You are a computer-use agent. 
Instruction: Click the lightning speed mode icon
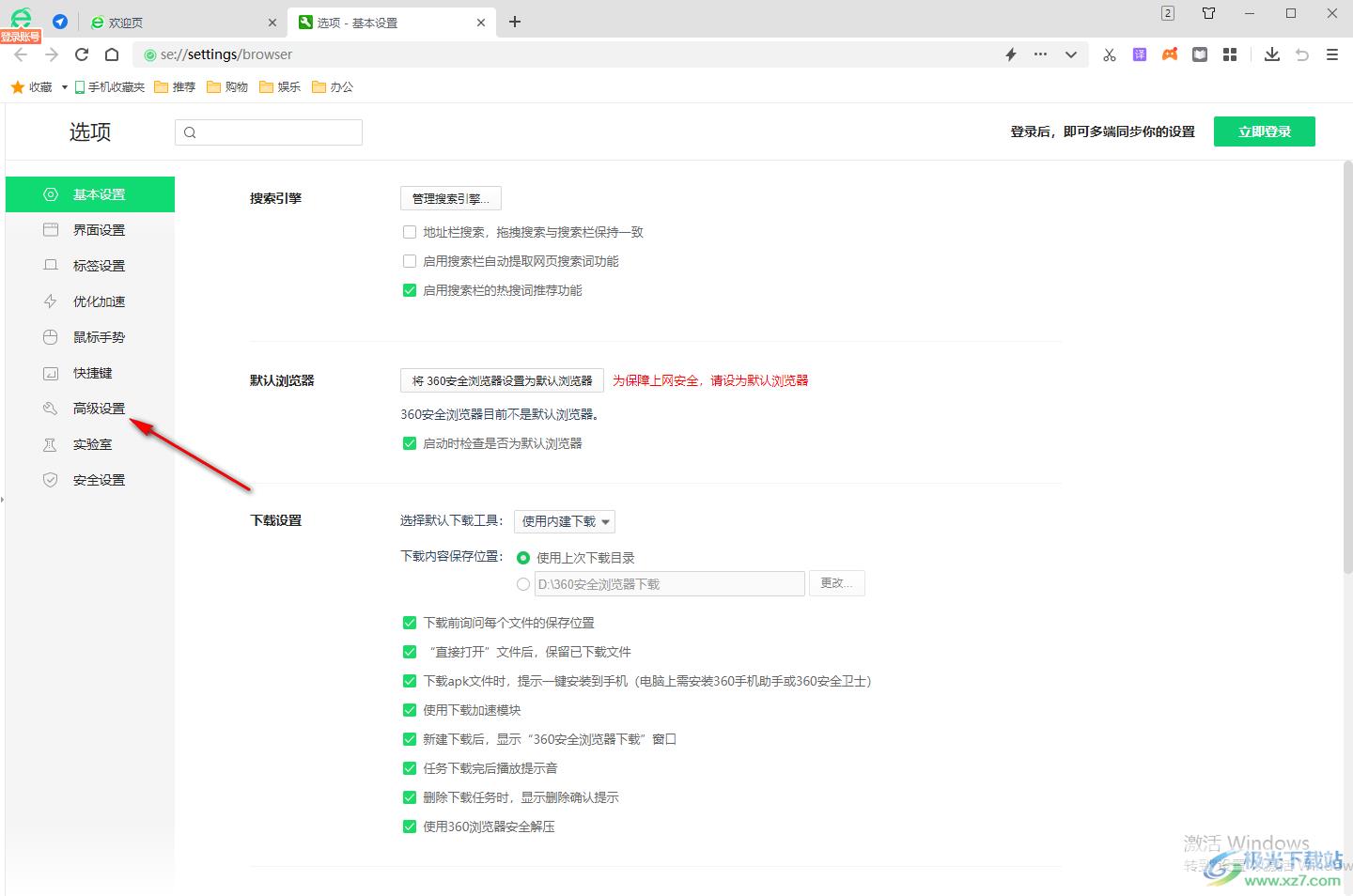(1011, 54)
